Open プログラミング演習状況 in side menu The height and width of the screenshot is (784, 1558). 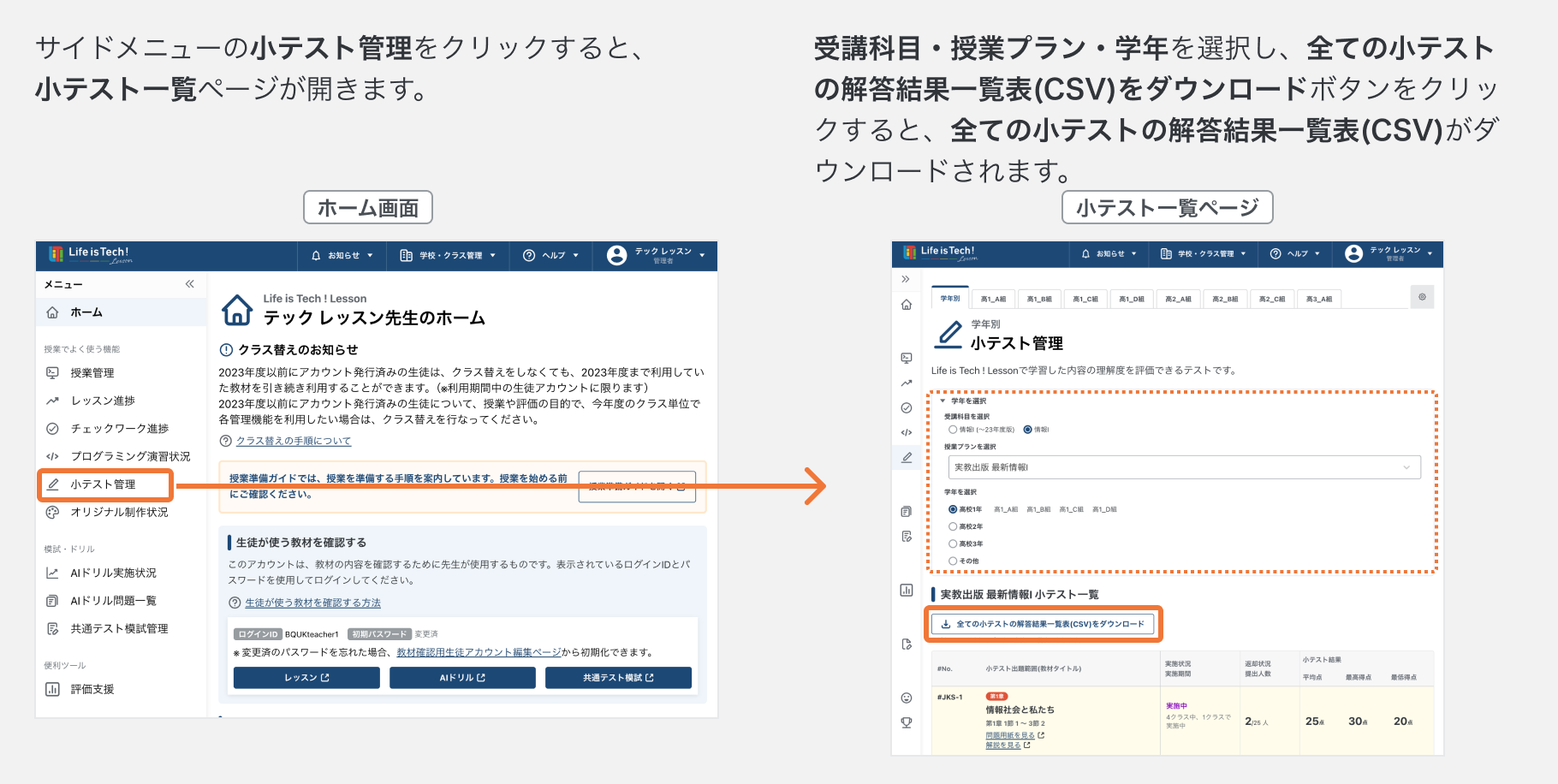(x=122, y=456)
